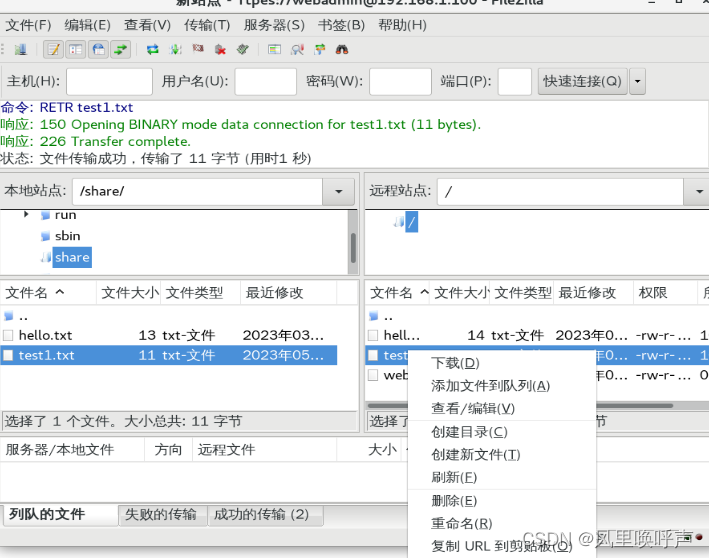The height and width of the screenshot is (558, 709).
Task: Choose 查看/编辑(V) from context menu
Action: click(502, 408)
